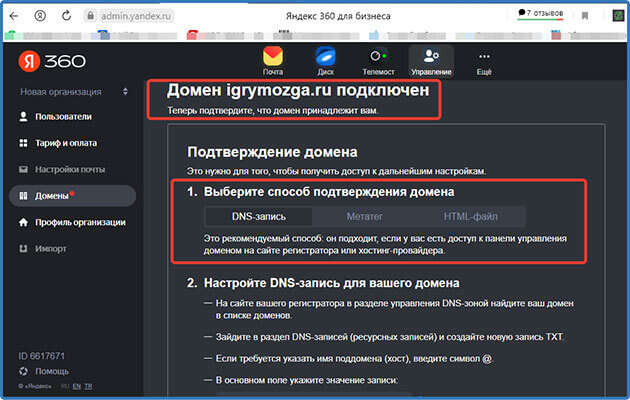
Task: Click the Яндекс 360 logo
Action: point(52,61)
